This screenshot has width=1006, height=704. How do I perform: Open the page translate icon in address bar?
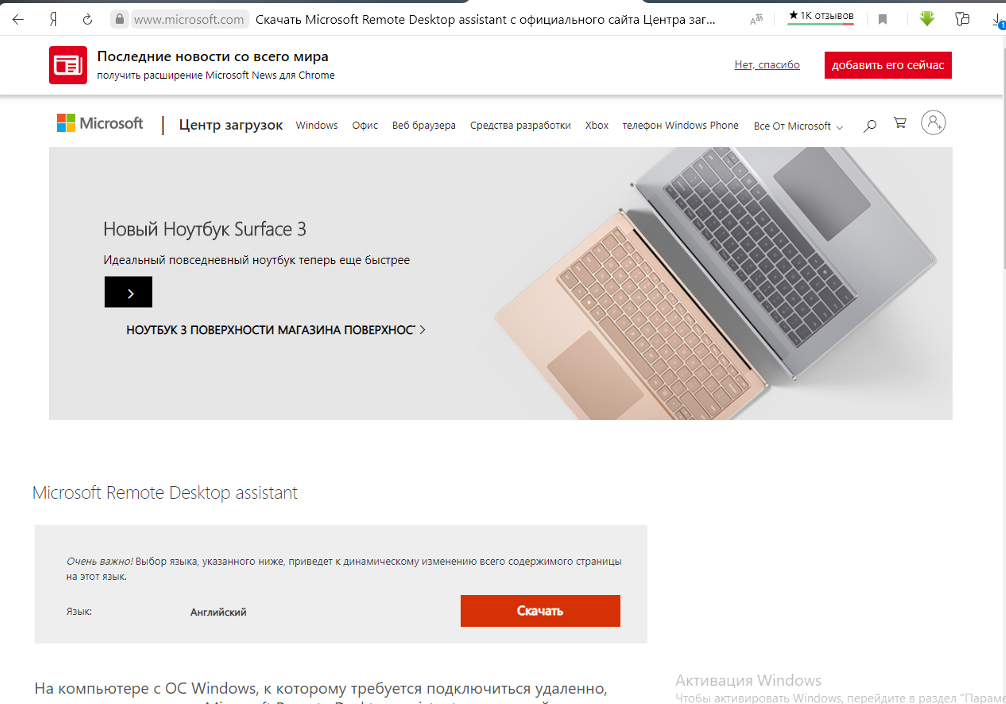coord(756,20)
